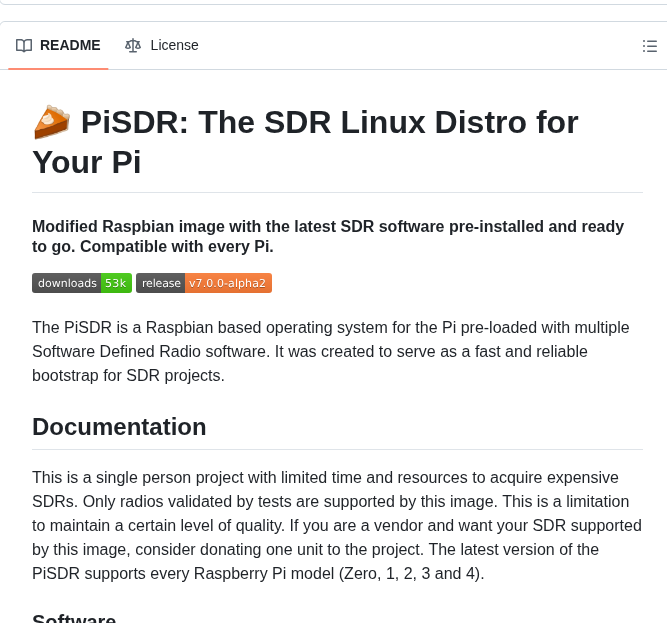Open the release v7.0.0-alpha2 badge
This screenshot has width=667, height=623.
[x=204, y=283]
